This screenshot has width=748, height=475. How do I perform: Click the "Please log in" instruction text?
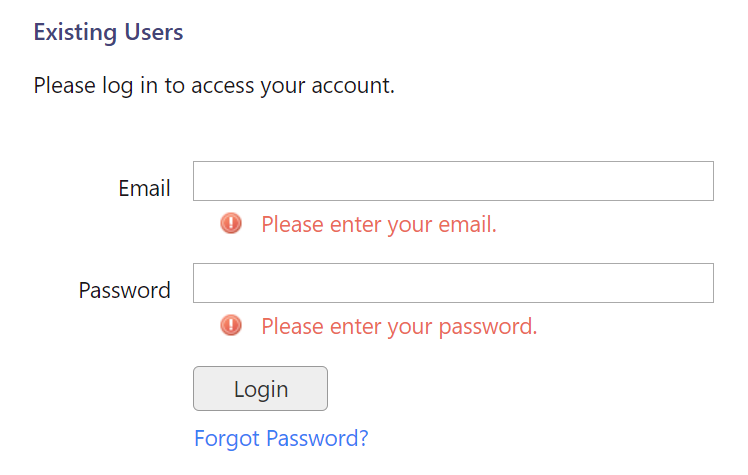point(214,85)
